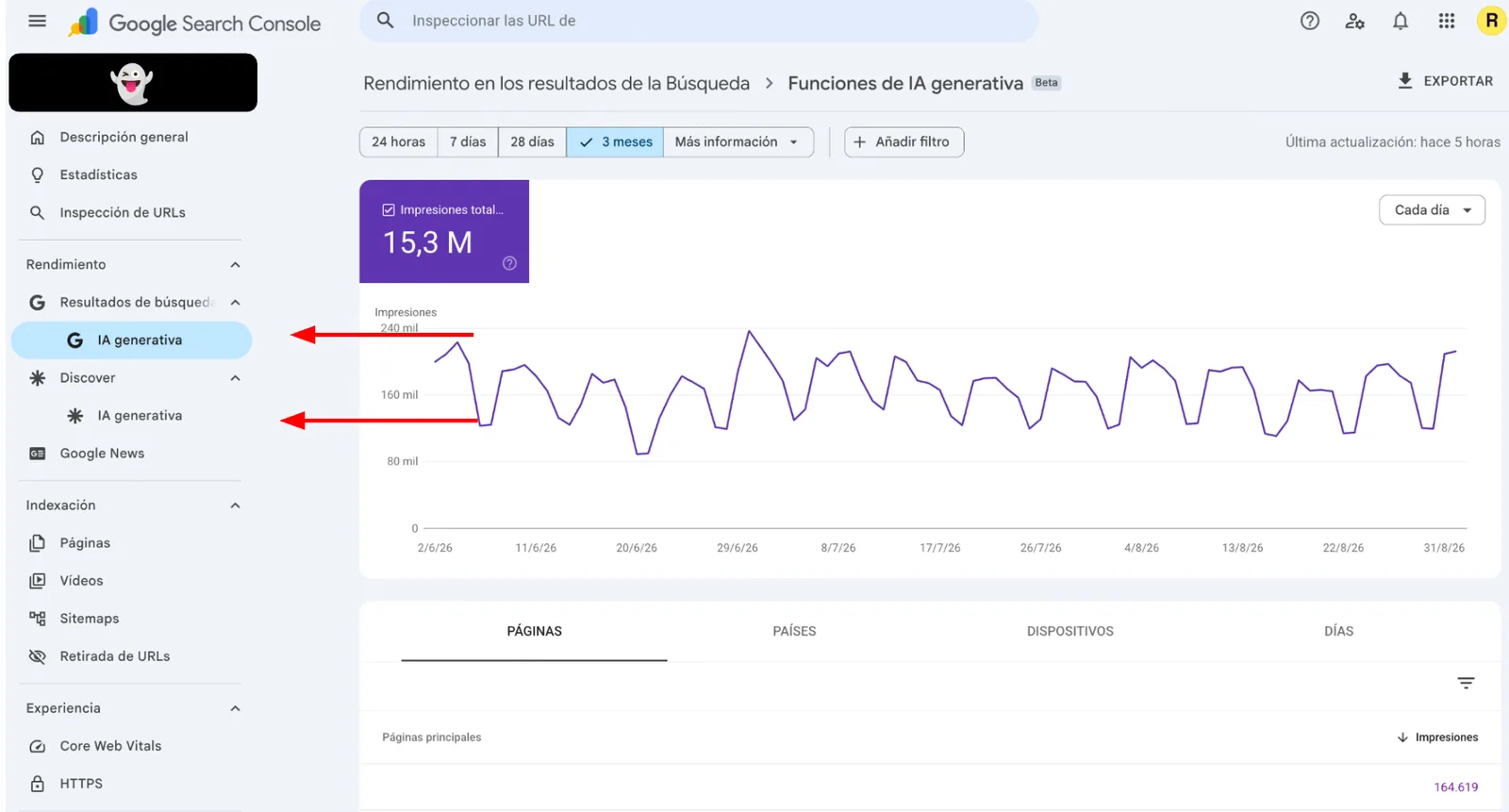The height and width of the screenshot is (812, 1509).
Task: Click Rendimiento en los resultados breadcrumb
Action: point(556,84)
